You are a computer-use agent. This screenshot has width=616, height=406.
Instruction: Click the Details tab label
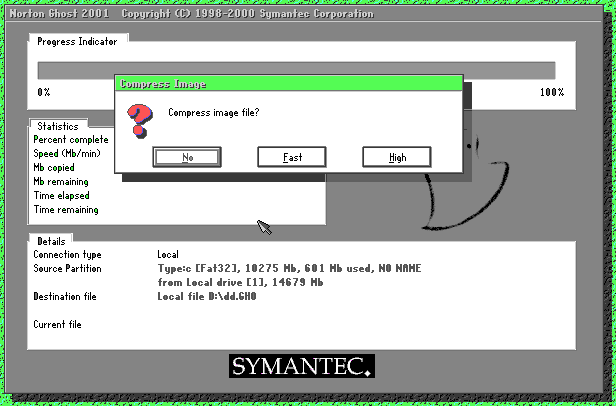coord(51,241)
